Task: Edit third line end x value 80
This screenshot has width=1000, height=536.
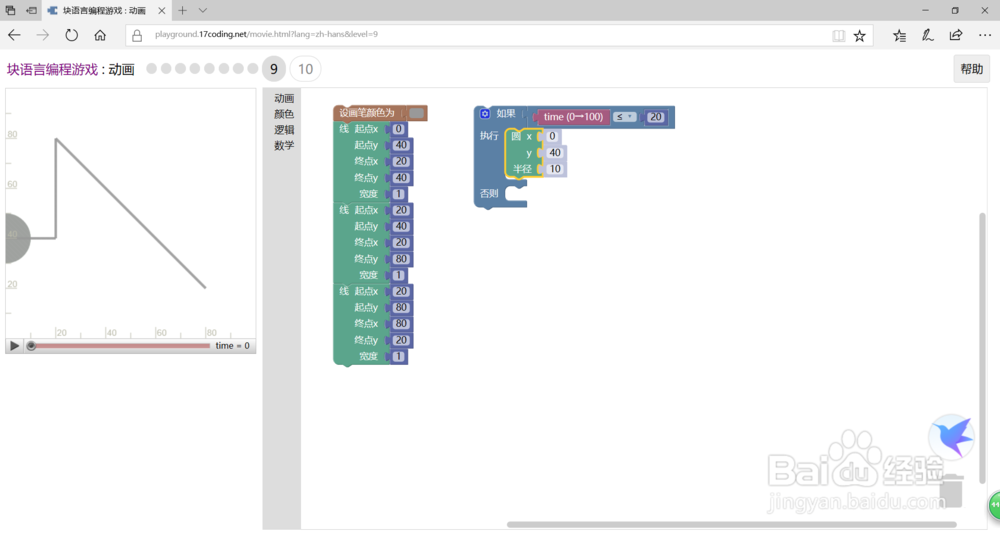Action: coord(401,324)
